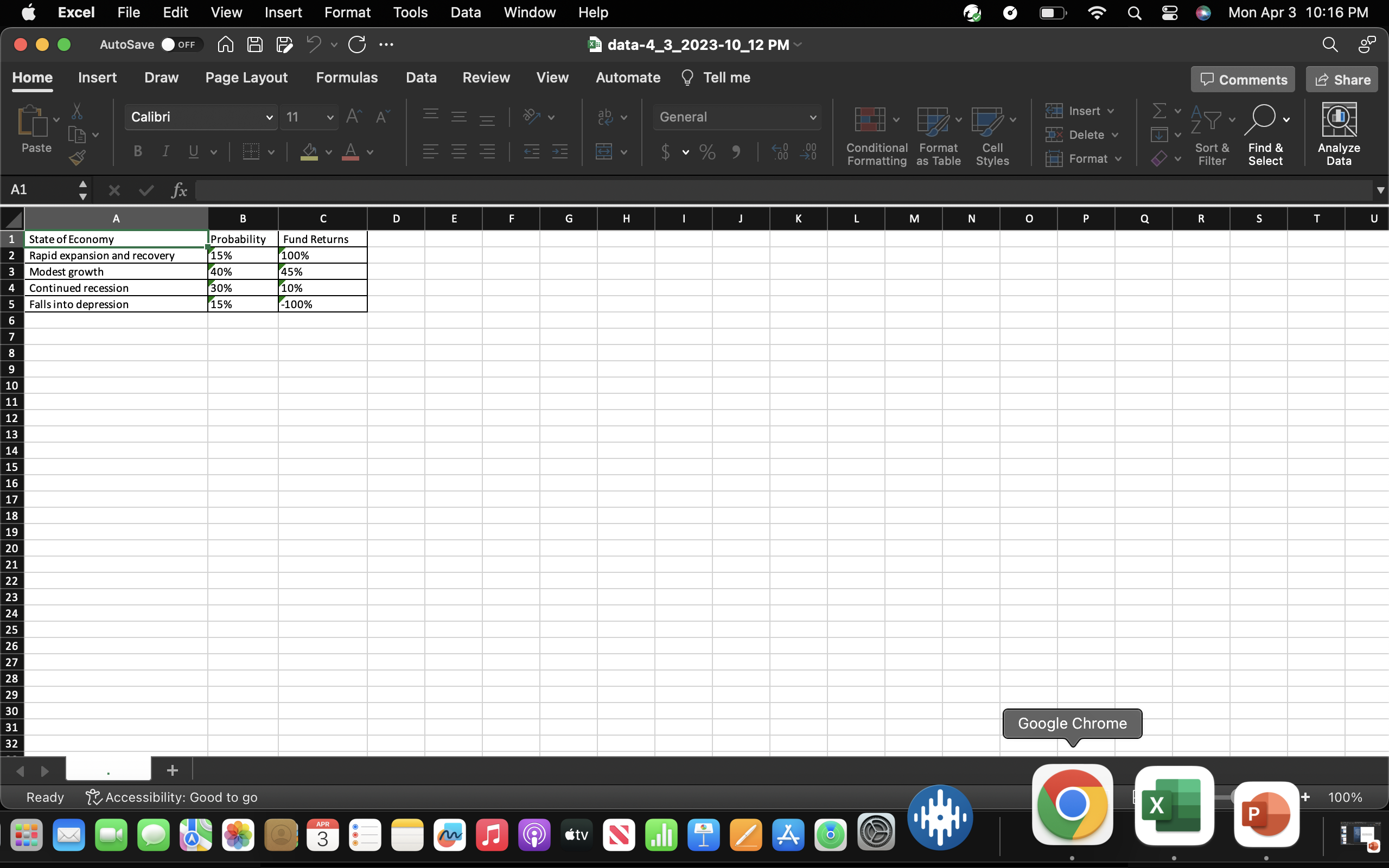Toggle italic formatting
The image size is (1389, 868).
pyautogui.click(x=165, y=151)
